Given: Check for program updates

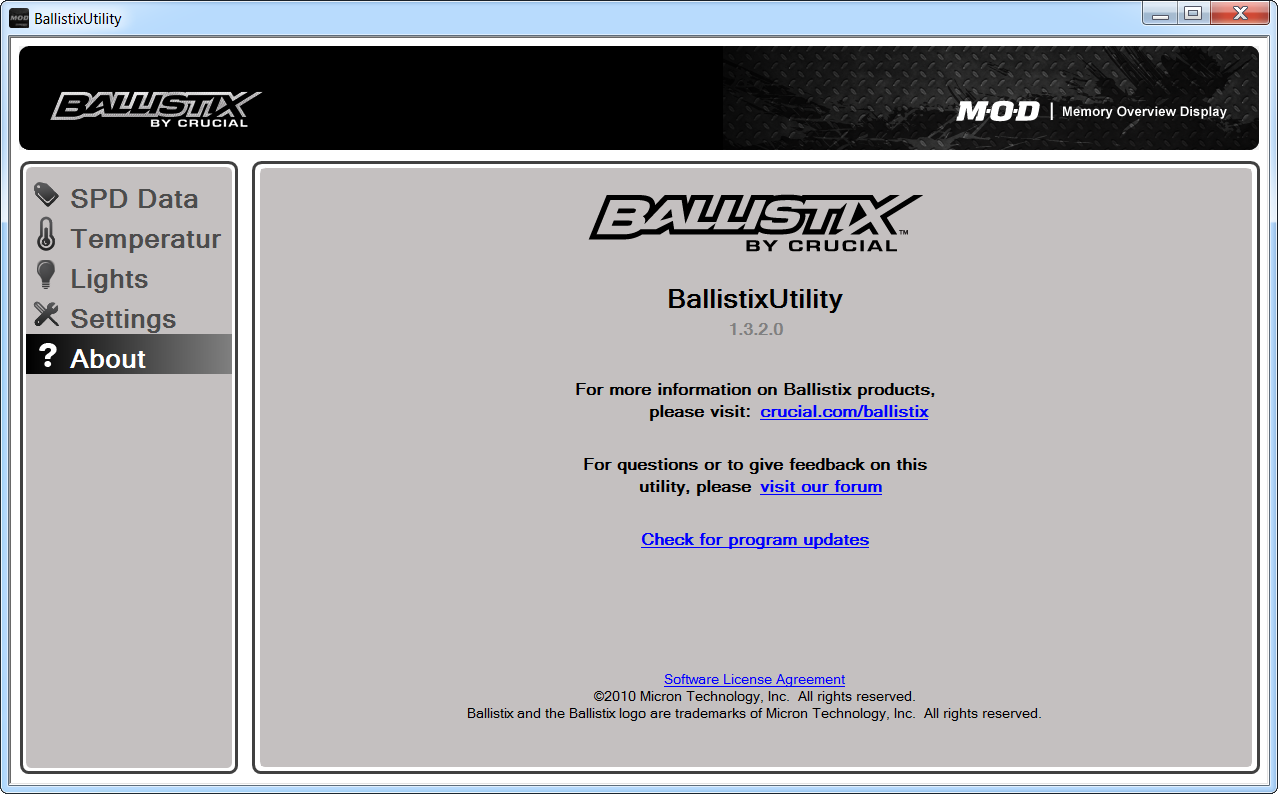Looking at the screenshot, I should point(754,540).
